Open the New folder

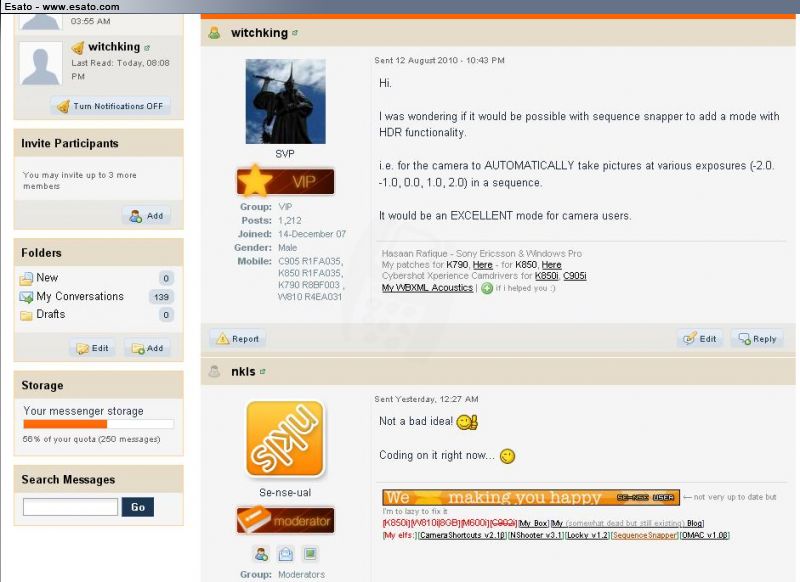coord(47,277)
